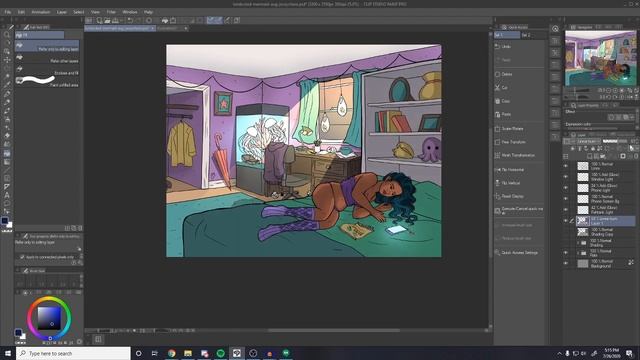
Task: Hide the Lines layer eye icon
Action: [566, 166]
